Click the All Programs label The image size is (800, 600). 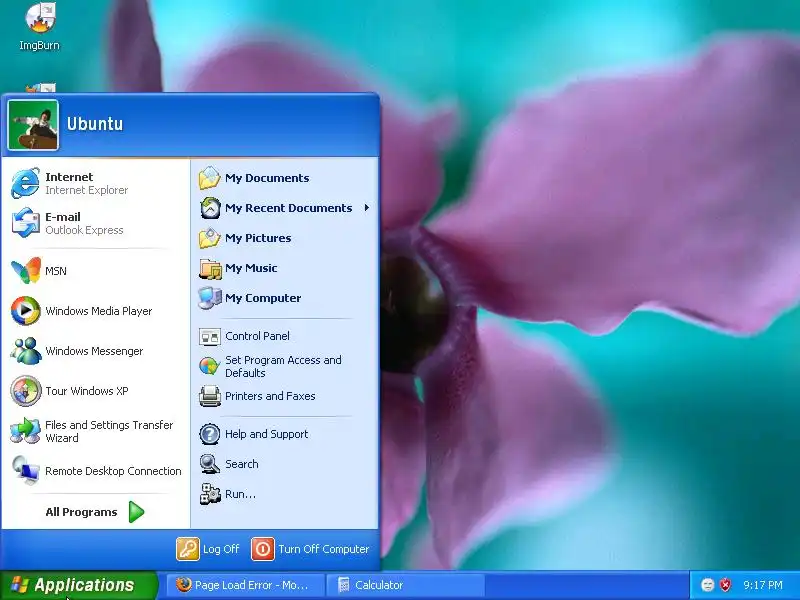coord(81,512)
